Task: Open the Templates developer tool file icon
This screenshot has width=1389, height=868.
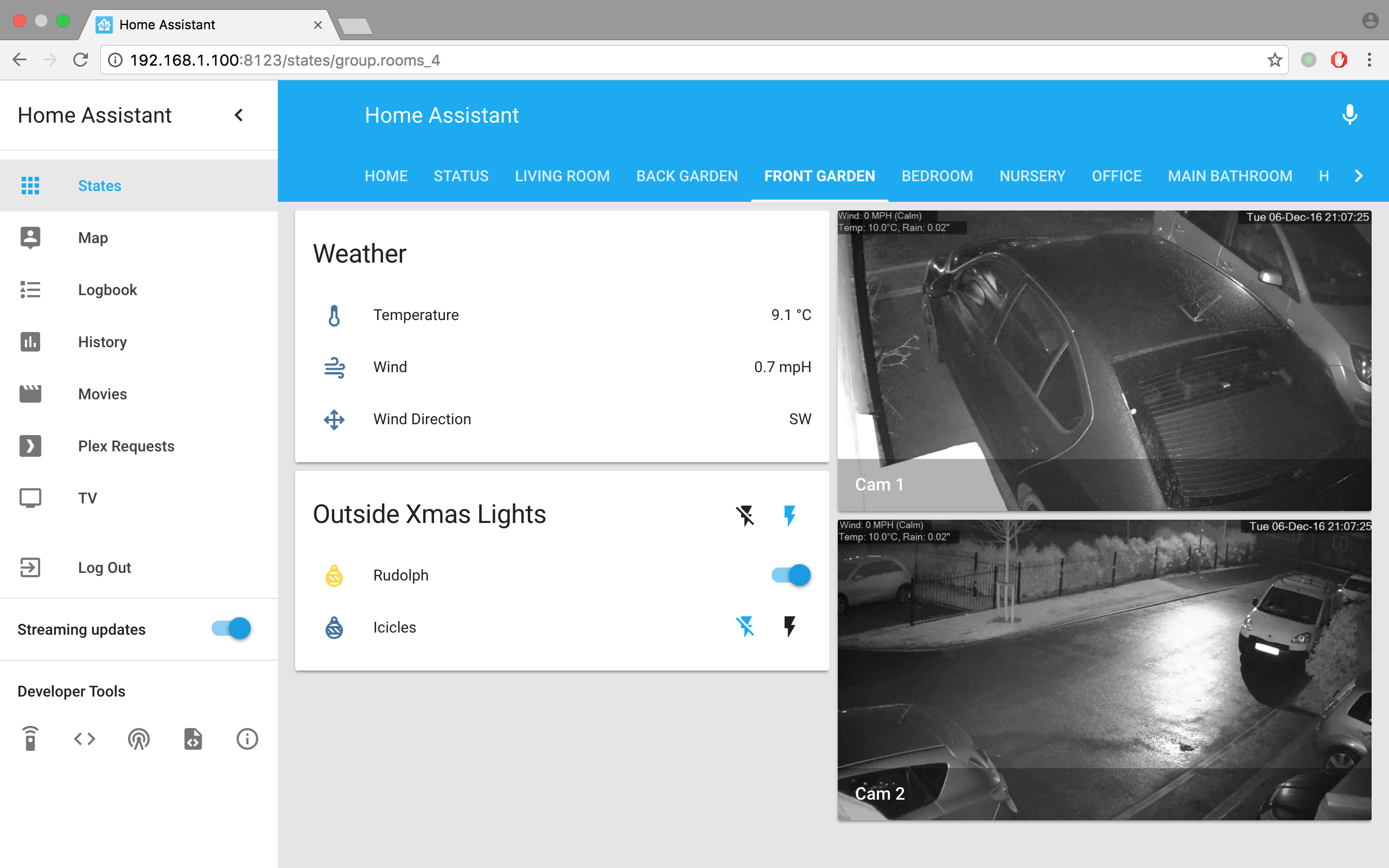Action: tap(193, 739)
